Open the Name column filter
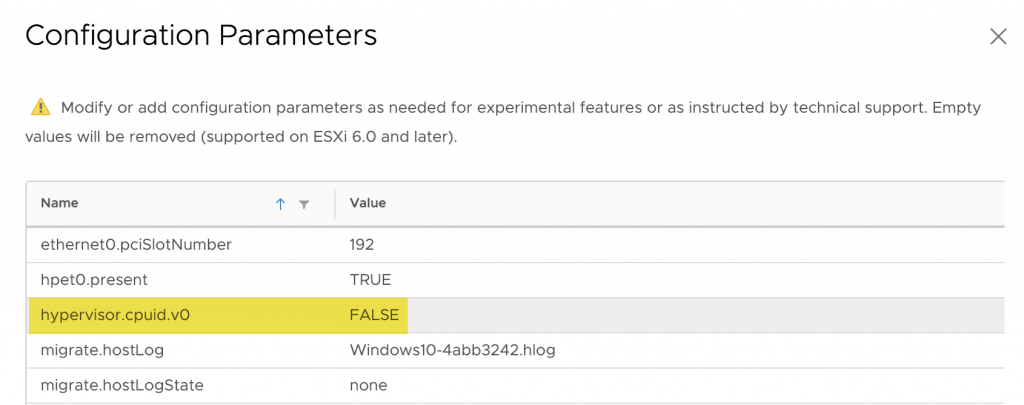1024x405 pixels. point(304,204)
